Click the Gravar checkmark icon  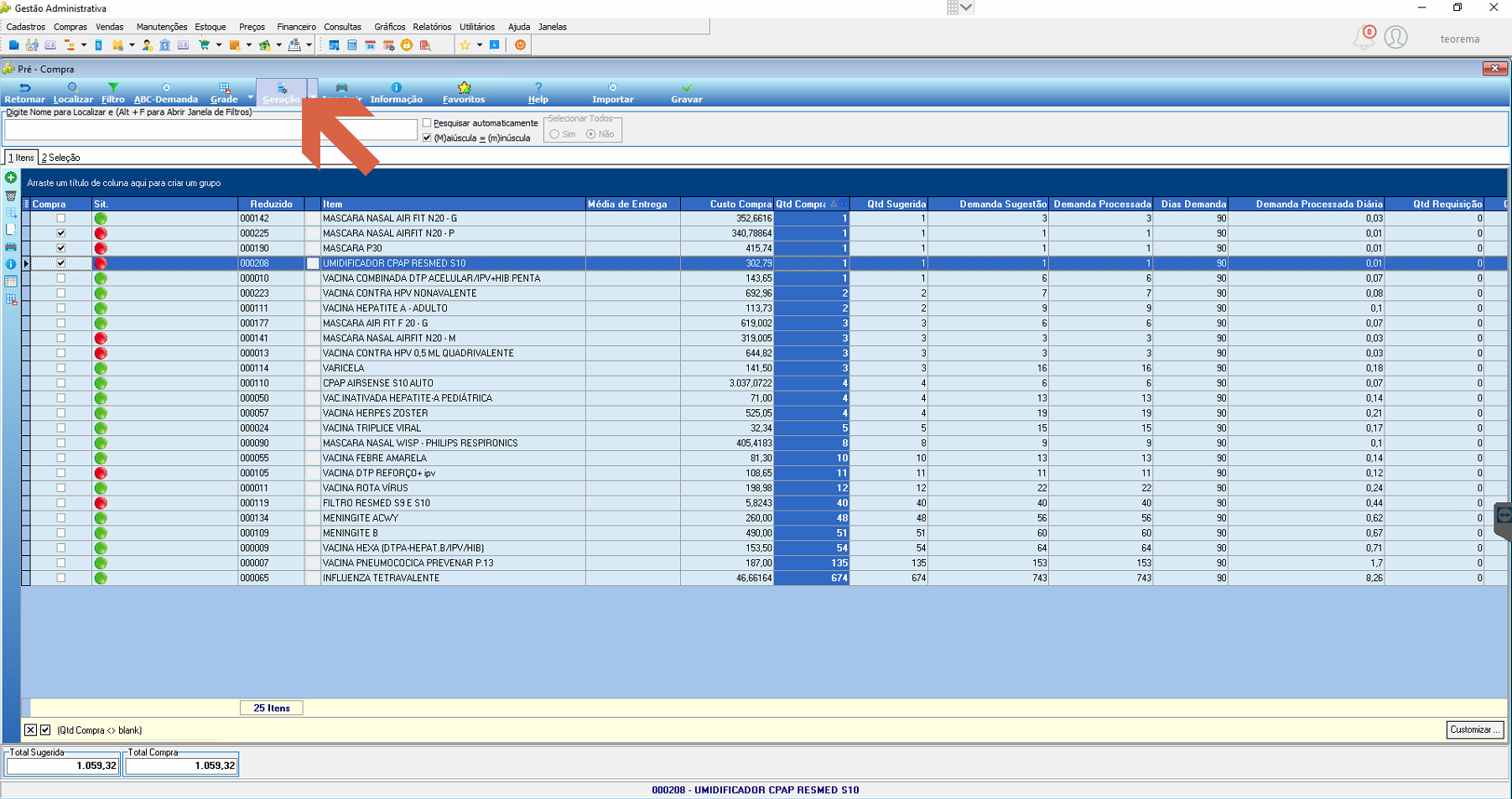pos(686,92)
